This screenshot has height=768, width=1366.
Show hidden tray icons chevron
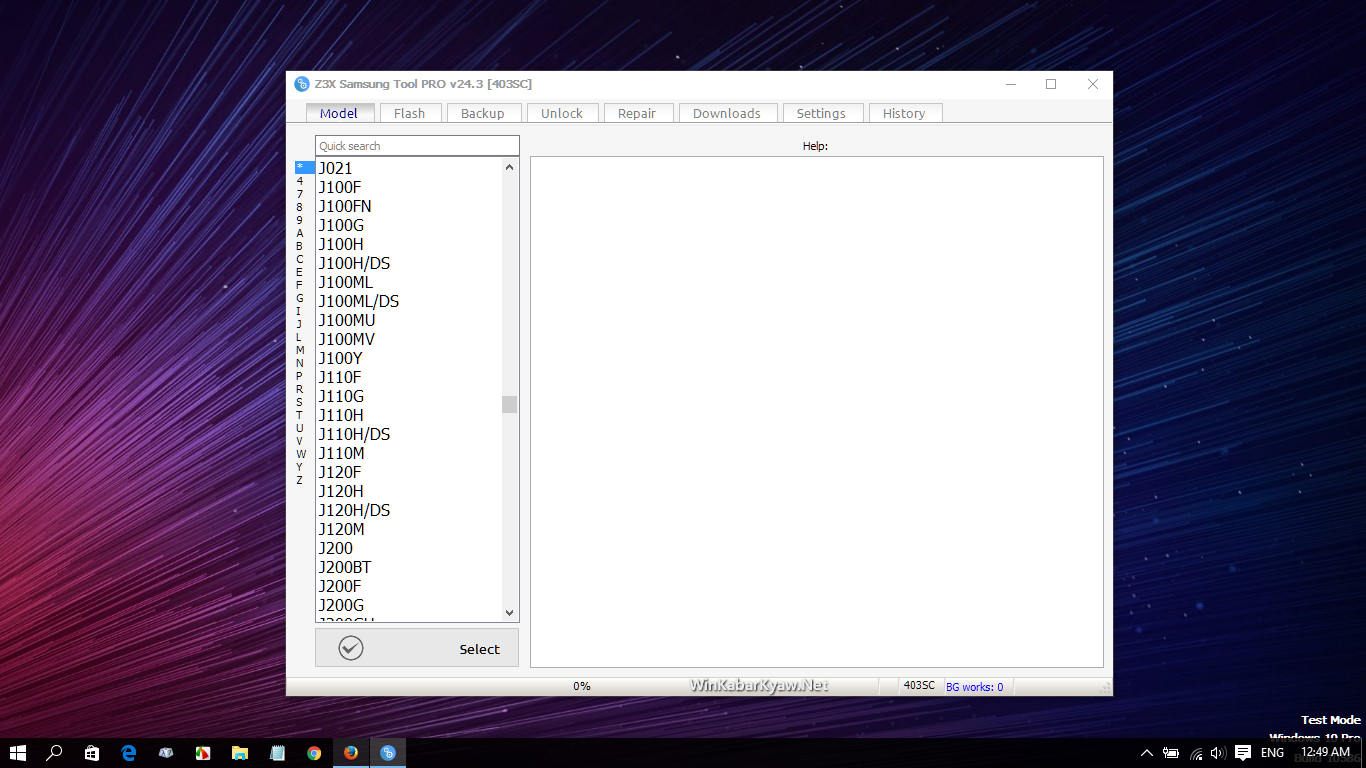tap(1146, 753)
